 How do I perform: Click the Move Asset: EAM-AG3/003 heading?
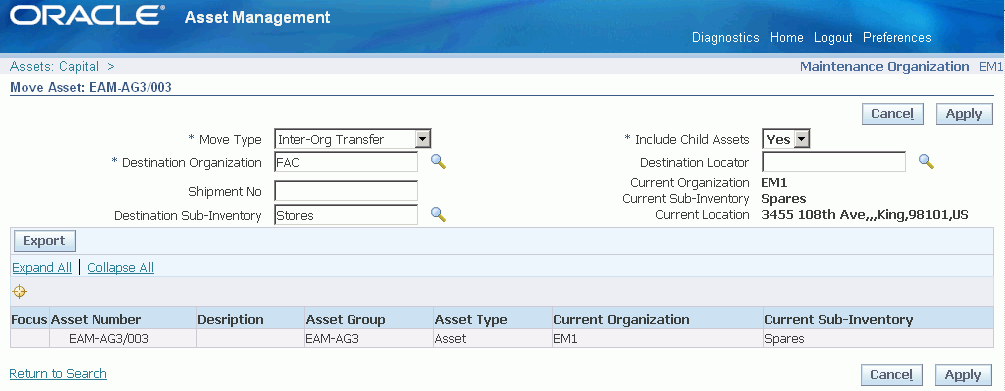[x=91, y=87]
